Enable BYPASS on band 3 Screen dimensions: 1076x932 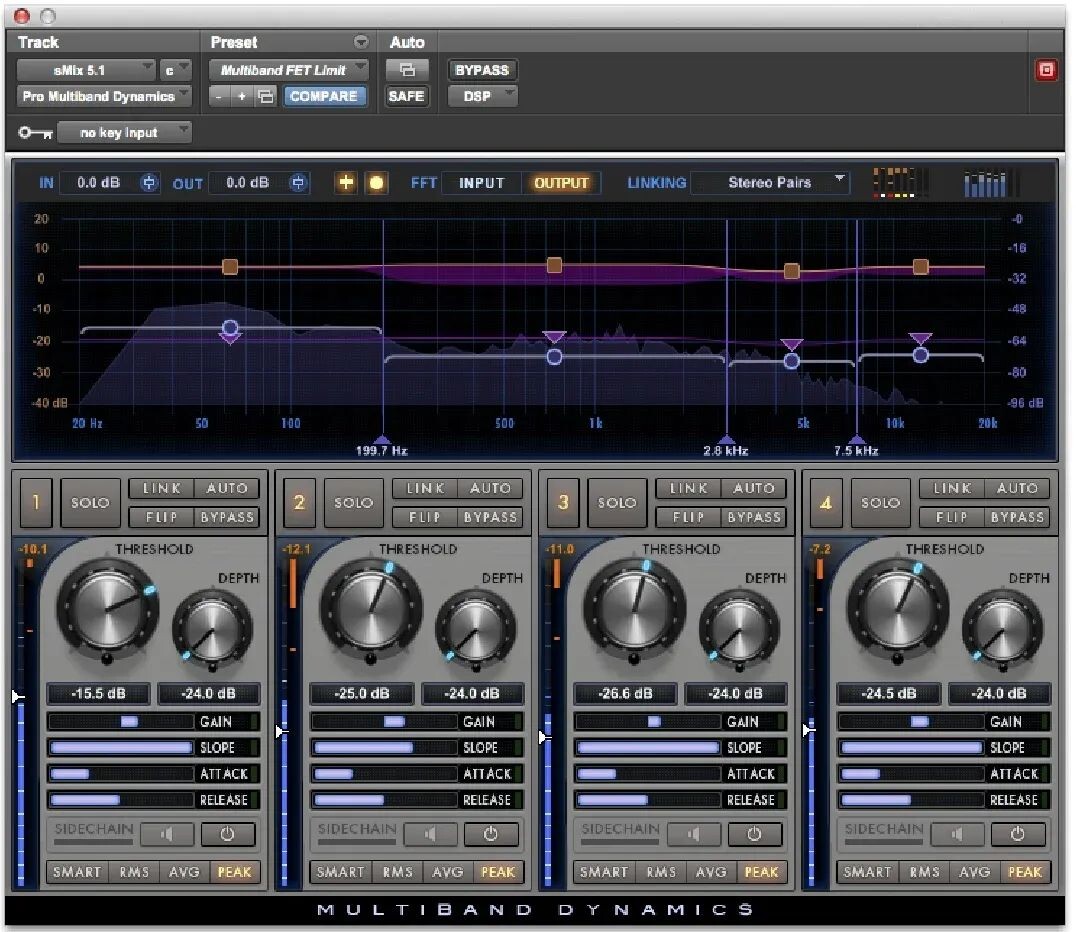[754, 517]
